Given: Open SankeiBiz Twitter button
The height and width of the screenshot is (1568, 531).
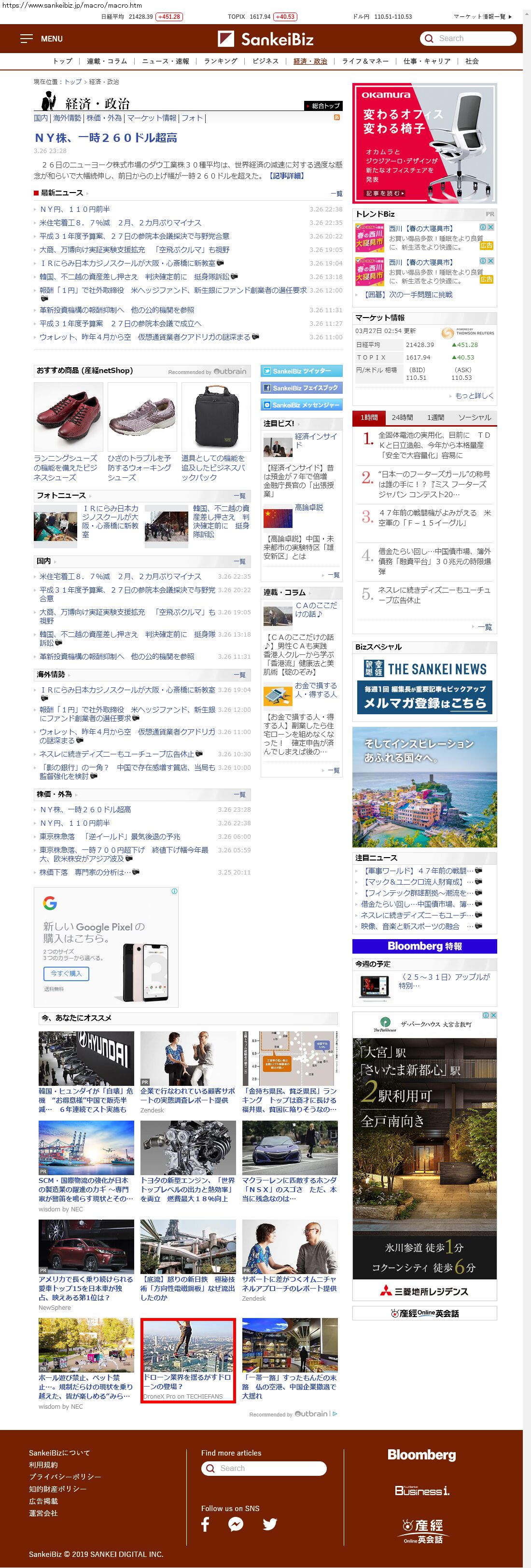Looking at the screenshot, I should (x=301, y=371).
